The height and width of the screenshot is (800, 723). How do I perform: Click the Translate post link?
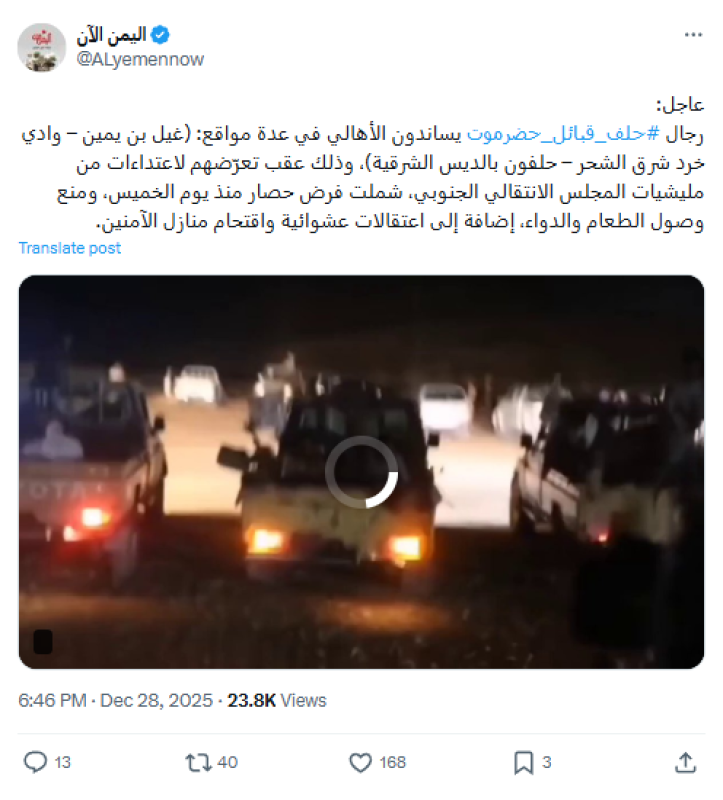pyautogui.click(x=69, y=248)
